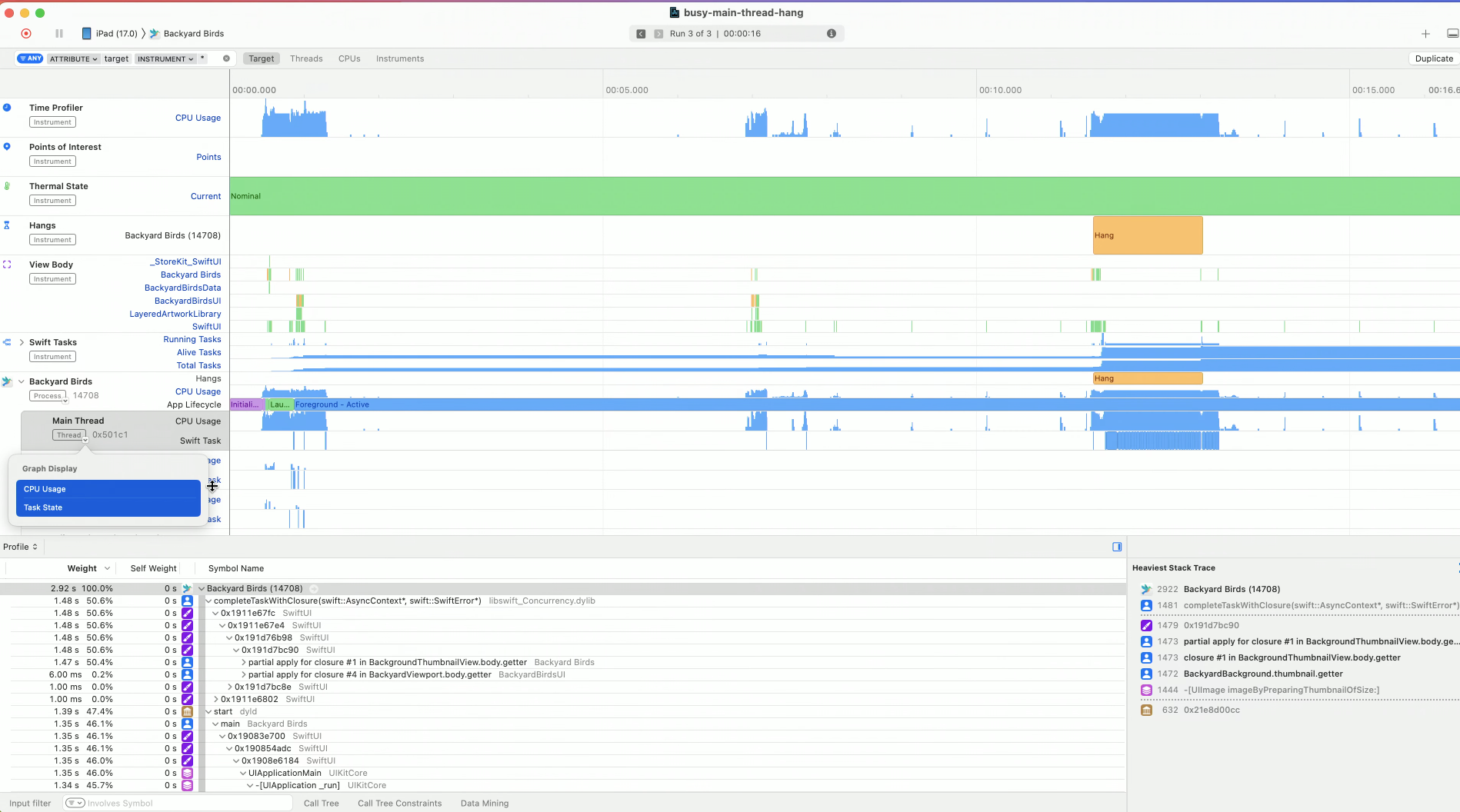Click the green Nominal thermal state bar

coord(845,196)
